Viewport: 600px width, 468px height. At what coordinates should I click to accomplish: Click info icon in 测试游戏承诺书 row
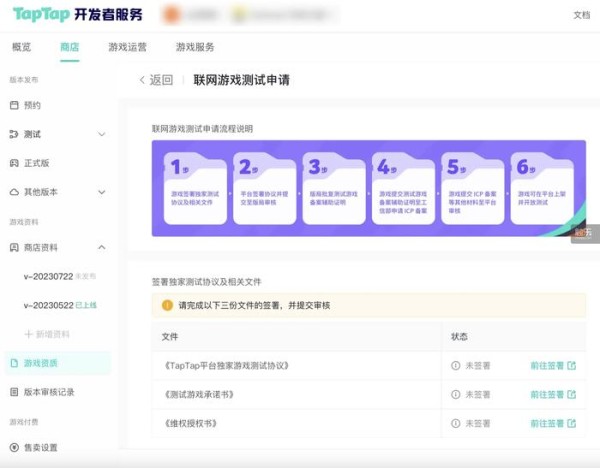pos(455,394)
